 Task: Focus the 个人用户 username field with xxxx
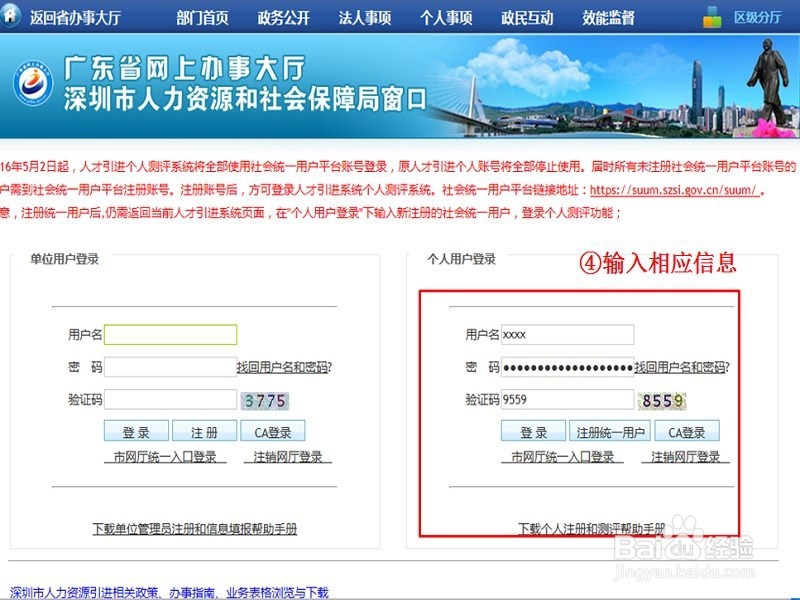567,335
